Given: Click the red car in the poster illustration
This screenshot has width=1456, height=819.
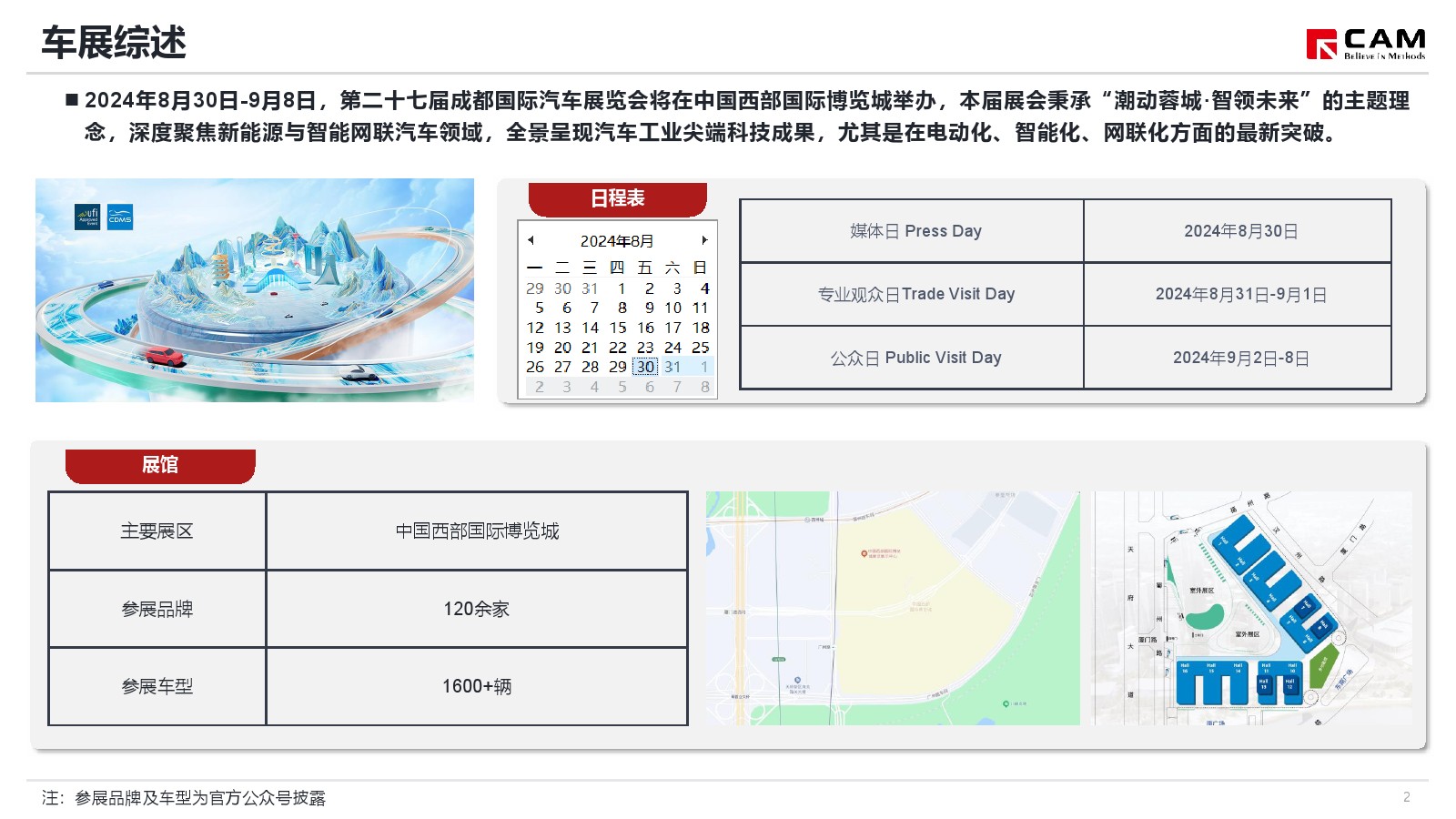Looking at the screenshot, I should pos(165,356).
